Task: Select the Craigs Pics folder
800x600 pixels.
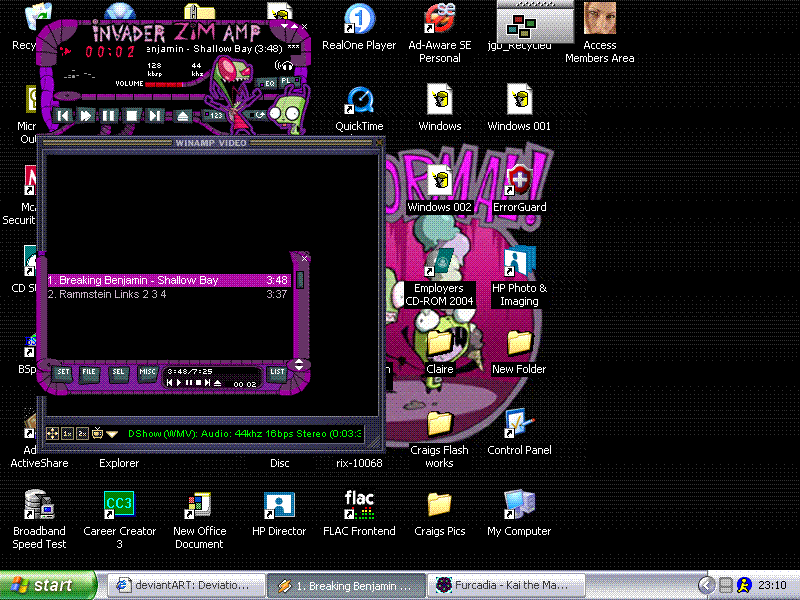Action: click(x=439, y=513)
